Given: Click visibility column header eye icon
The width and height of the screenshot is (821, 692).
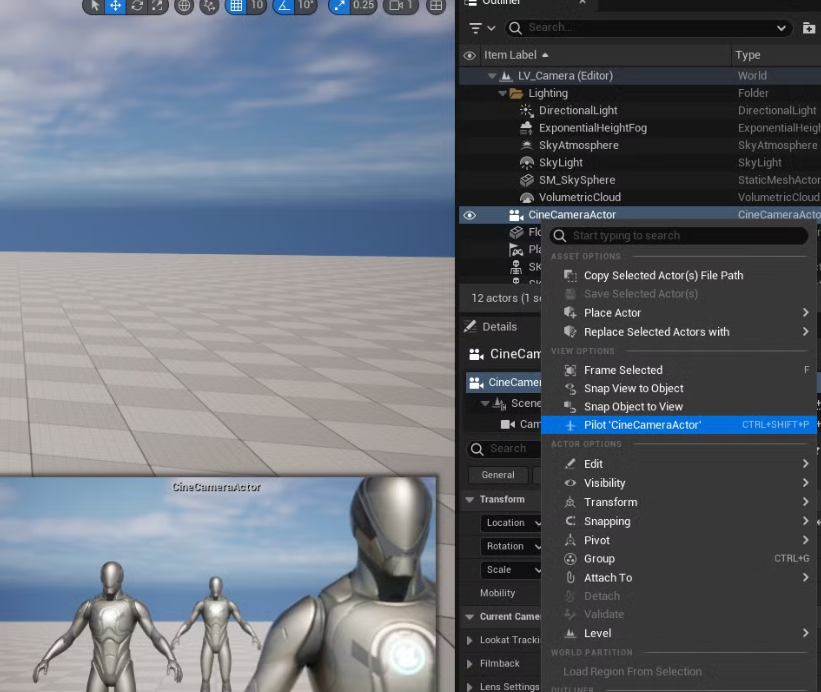Looking at the screenshot, I should [x=470, y=55].
